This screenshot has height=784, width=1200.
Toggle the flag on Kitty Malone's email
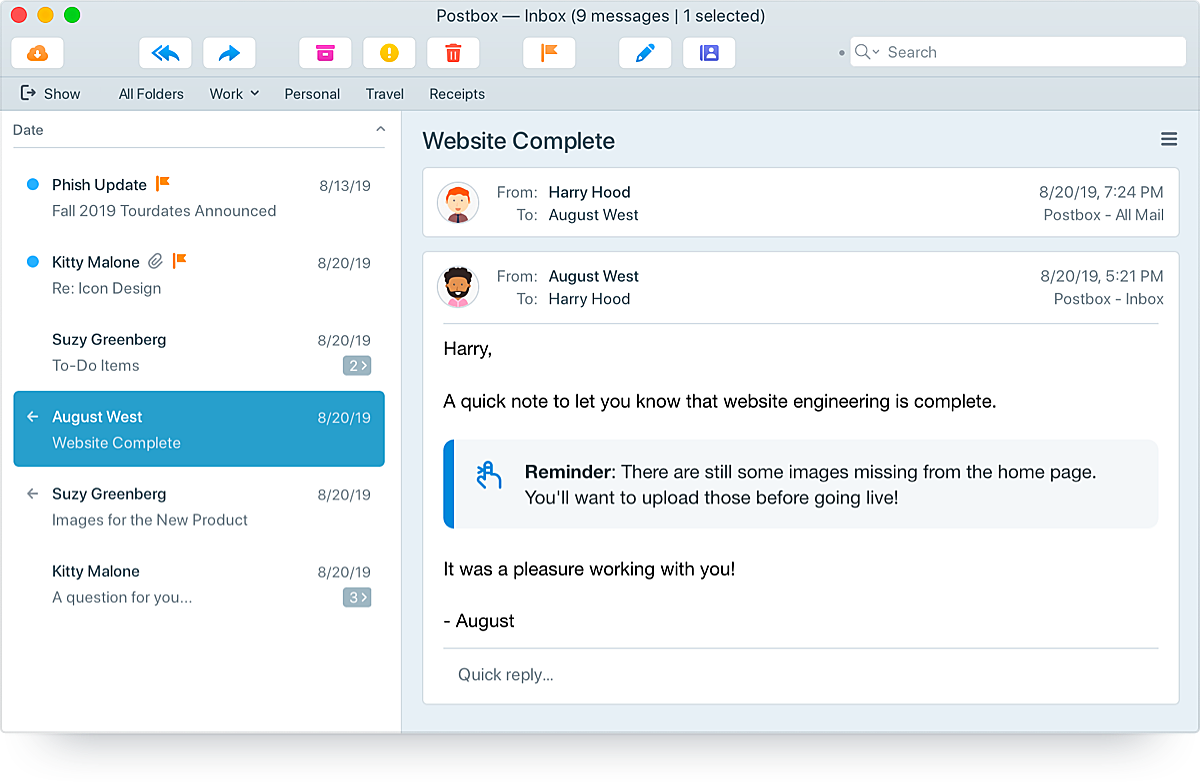coord(179,261)
